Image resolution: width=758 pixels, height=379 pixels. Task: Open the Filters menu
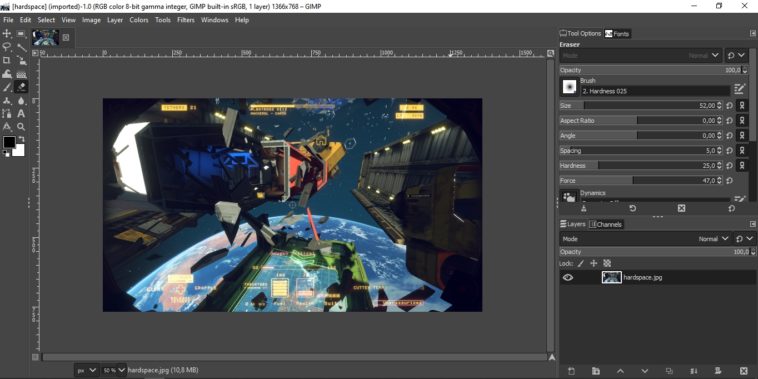[186, 20]
